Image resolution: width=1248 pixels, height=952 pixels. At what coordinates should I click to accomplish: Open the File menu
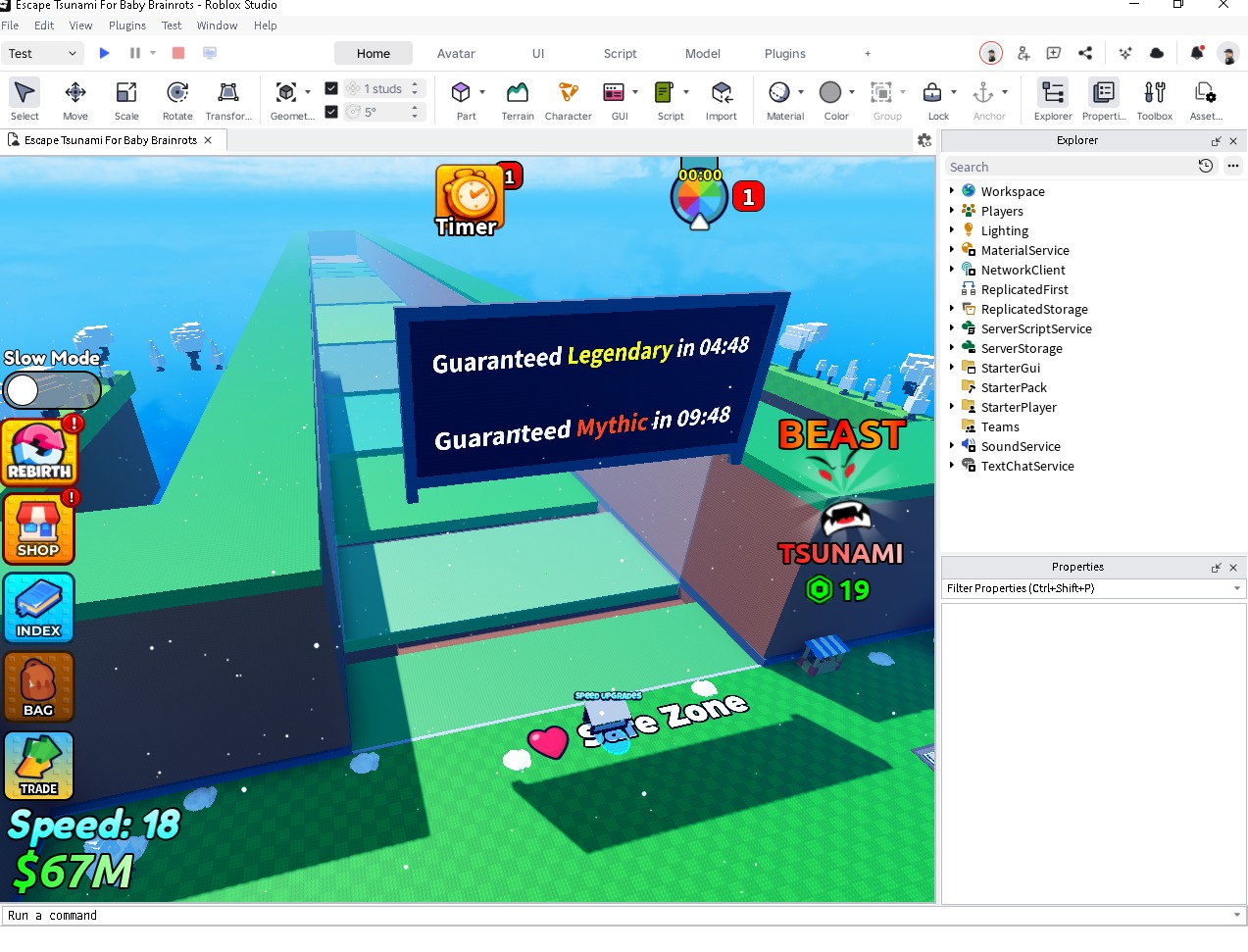(10, 25)
